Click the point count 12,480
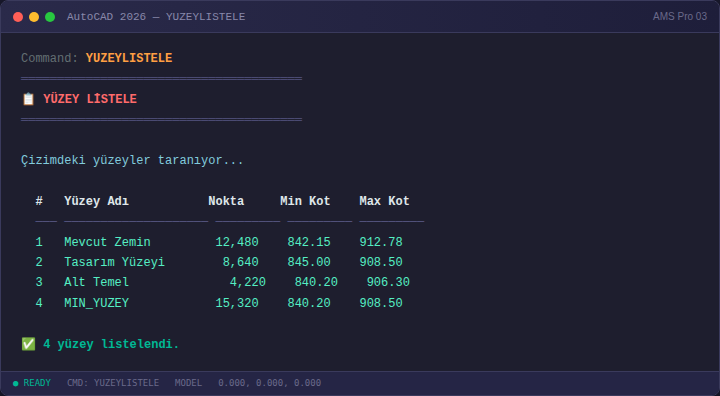The height and width of the screenshot is (396, 720). click(x=237, y=242)
